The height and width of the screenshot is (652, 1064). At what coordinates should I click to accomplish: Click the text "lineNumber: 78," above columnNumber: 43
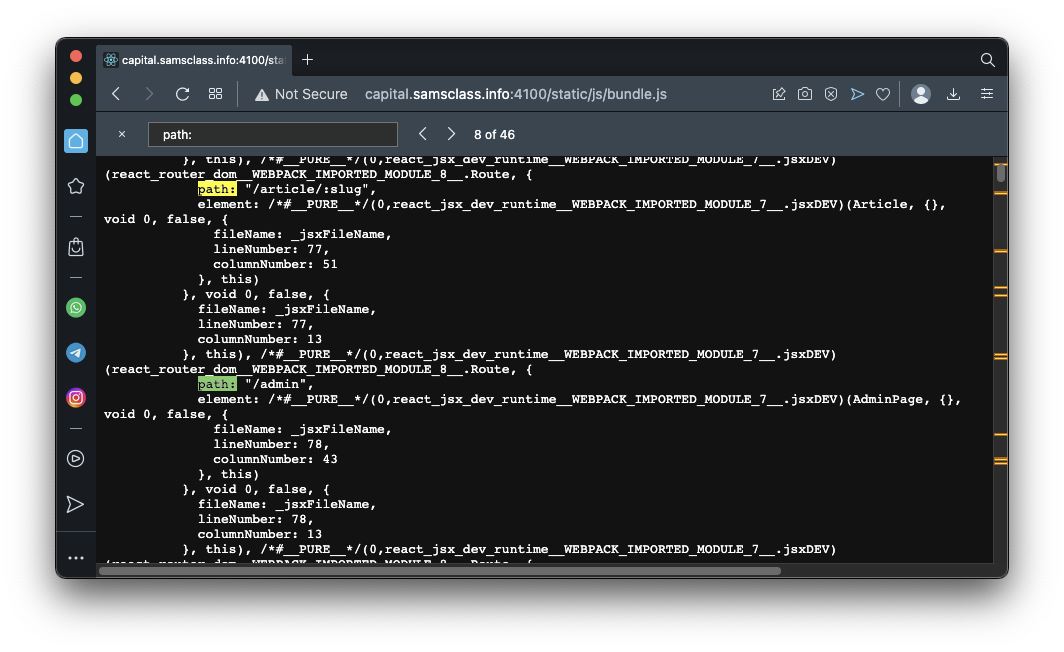(x=271, y=444)
